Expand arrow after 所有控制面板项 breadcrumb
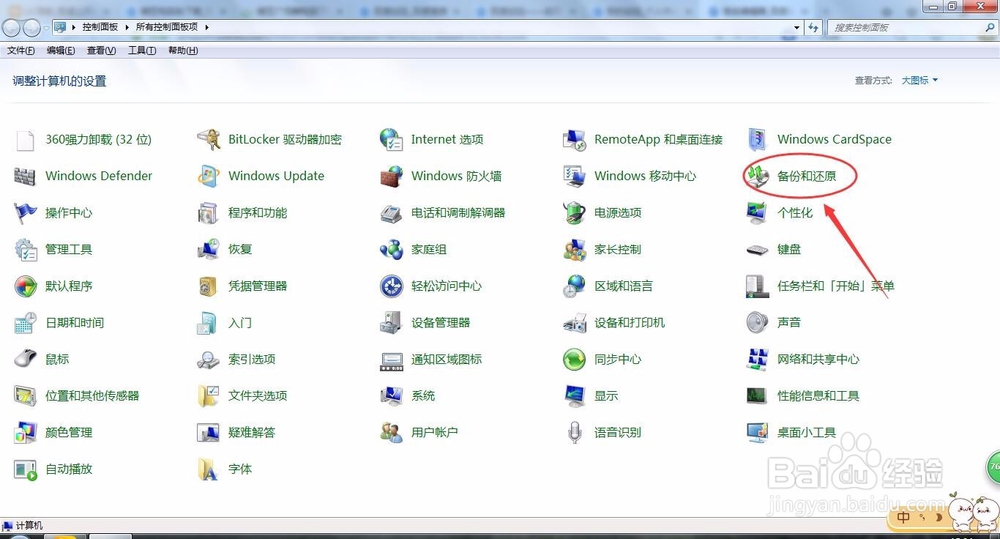The image size is (1000, 539). click(x=207, y=27)
